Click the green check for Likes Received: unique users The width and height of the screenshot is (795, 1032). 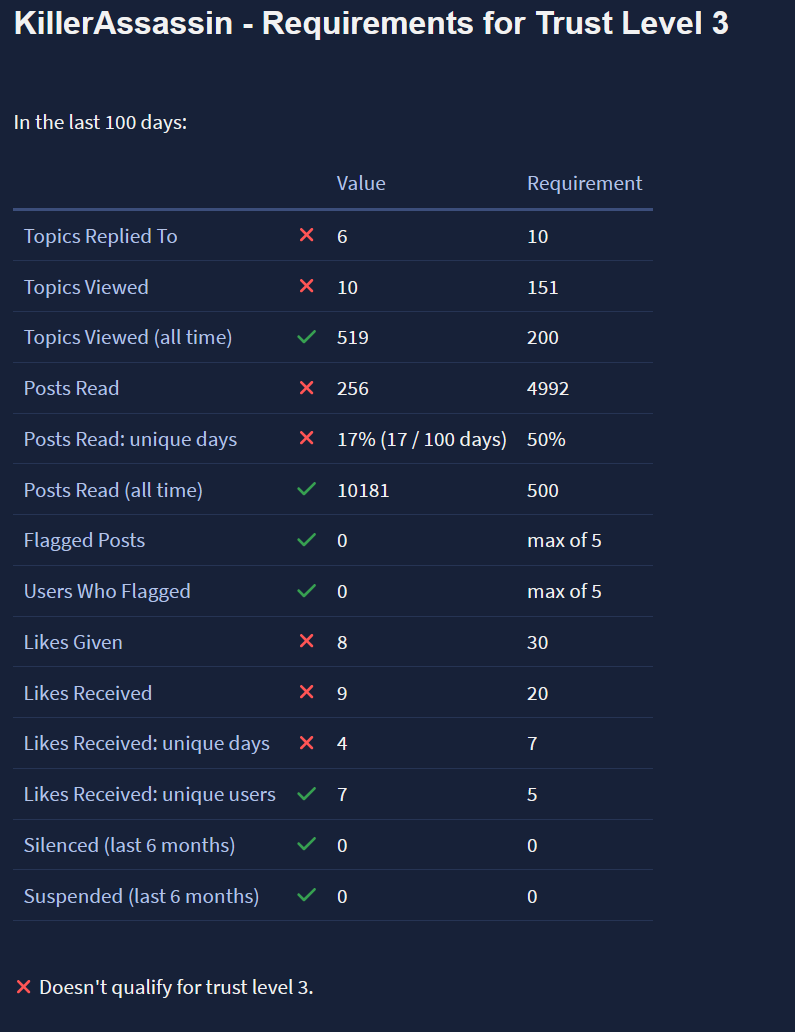coord(307,795)
